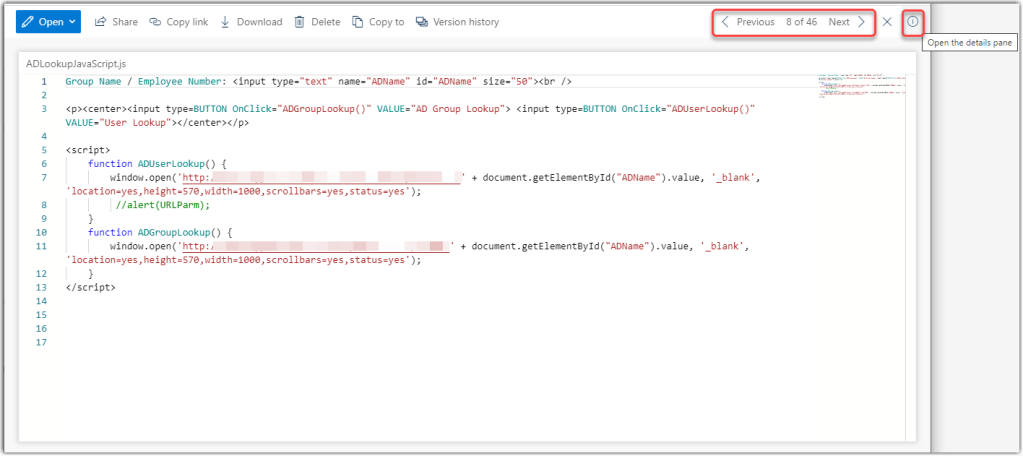Click the 8 of 46 file counter
1023x456 pixels.
pos(801,22)
